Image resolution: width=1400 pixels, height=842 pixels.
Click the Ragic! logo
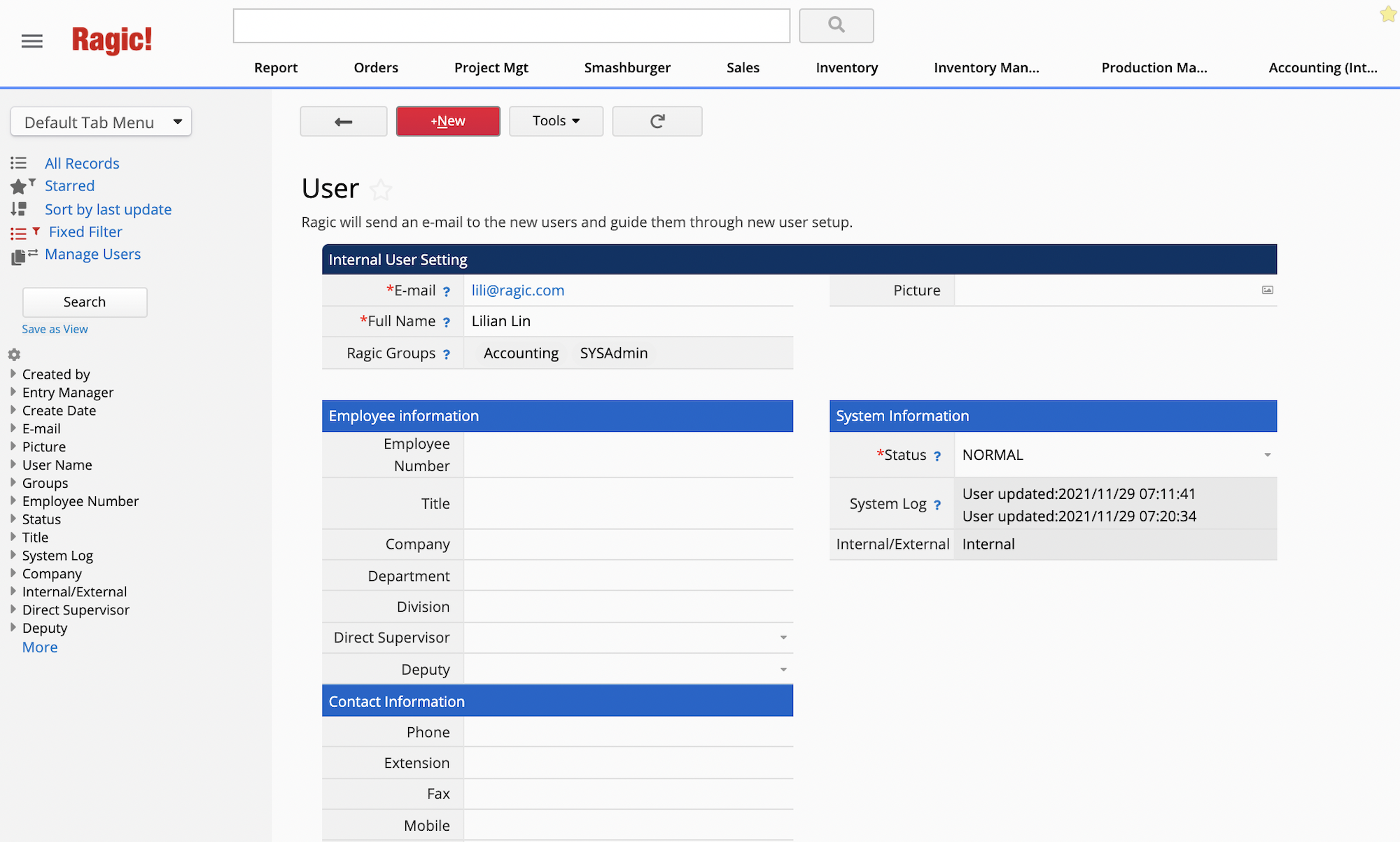tap(112, 40)
